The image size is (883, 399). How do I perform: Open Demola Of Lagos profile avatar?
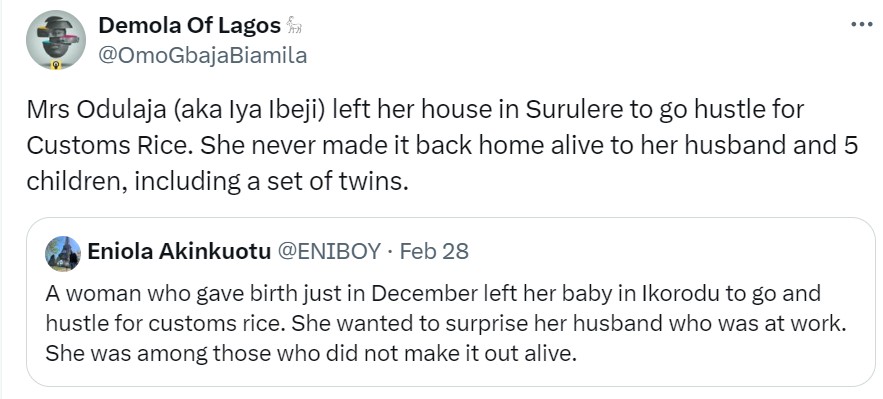(x=56, y=40)
